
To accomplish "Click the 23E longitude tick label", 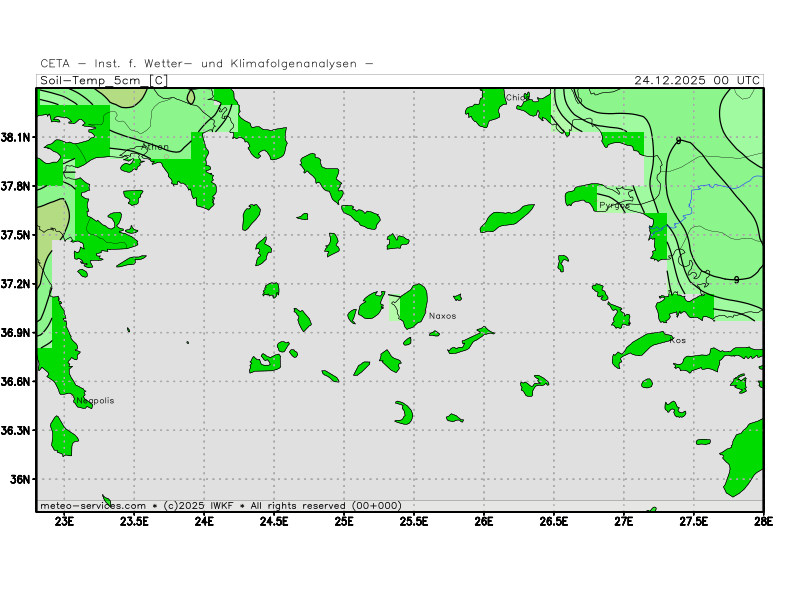I will pos(64,520).
